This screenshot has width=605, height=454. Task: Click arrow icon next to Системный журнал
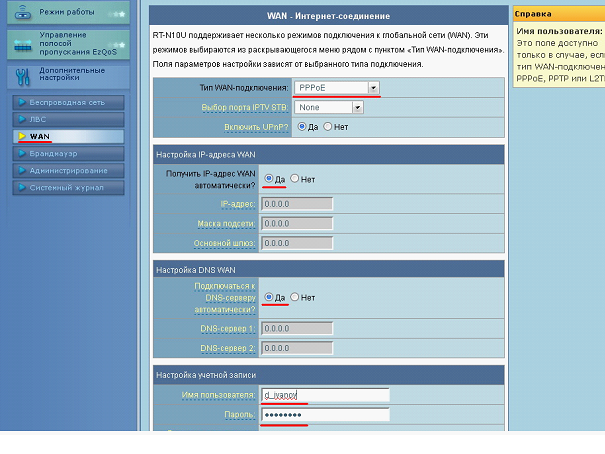coord(22,187)
